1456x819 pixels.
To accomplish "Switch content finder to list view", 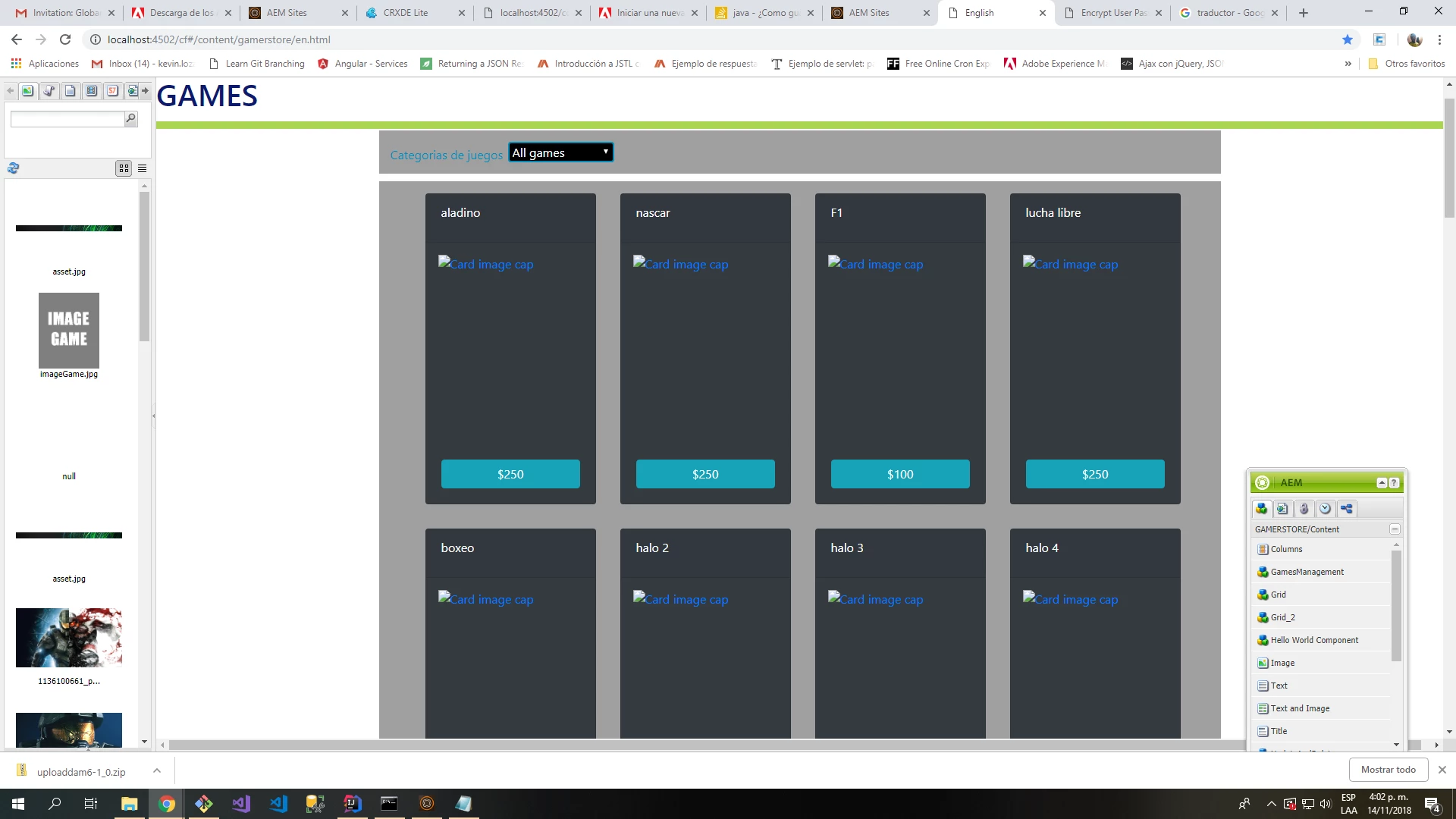I will coord(142,168).
